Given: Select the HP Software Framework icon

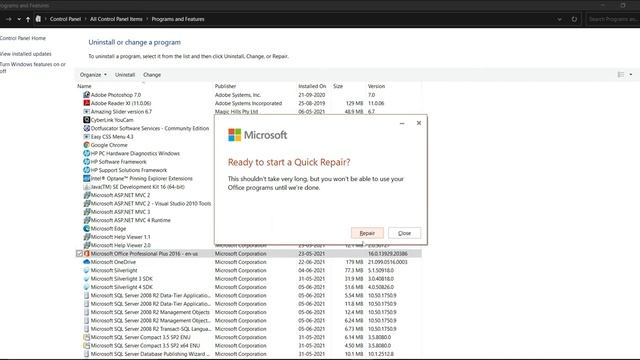Looking at the screenshot, I should point(87,162).
